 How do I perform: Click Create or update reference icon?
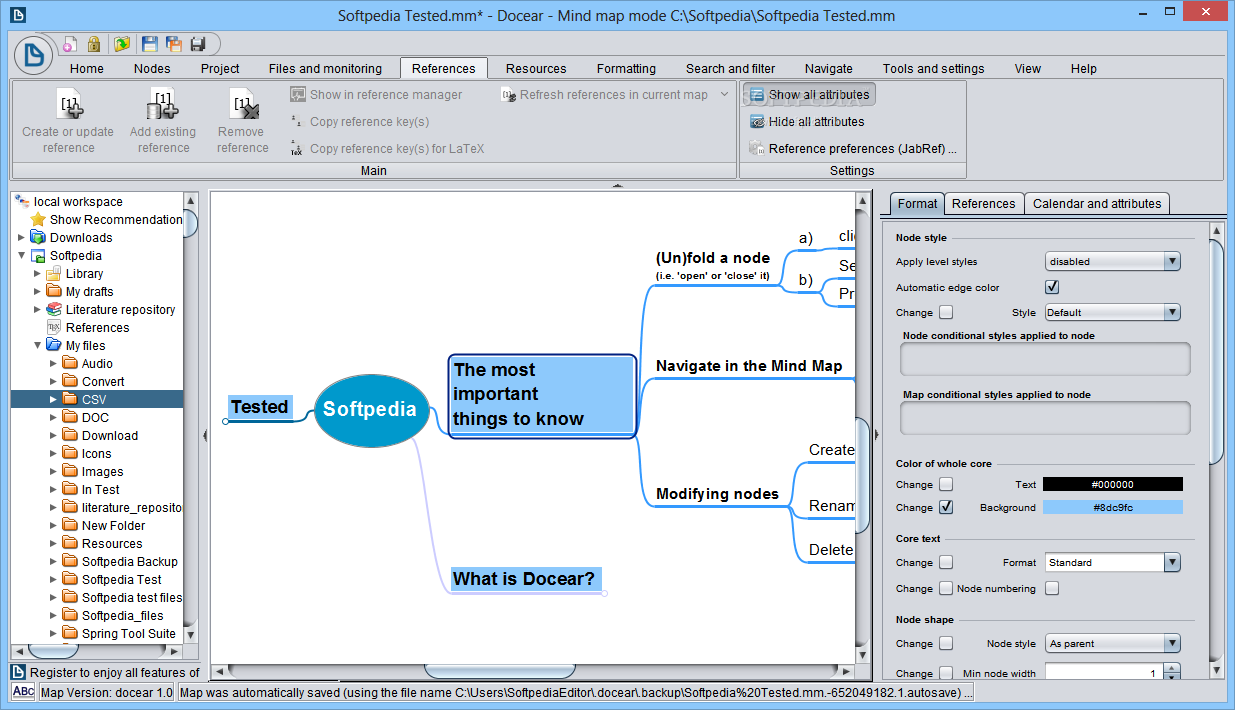pyautogui.click(x=70, y=103)
